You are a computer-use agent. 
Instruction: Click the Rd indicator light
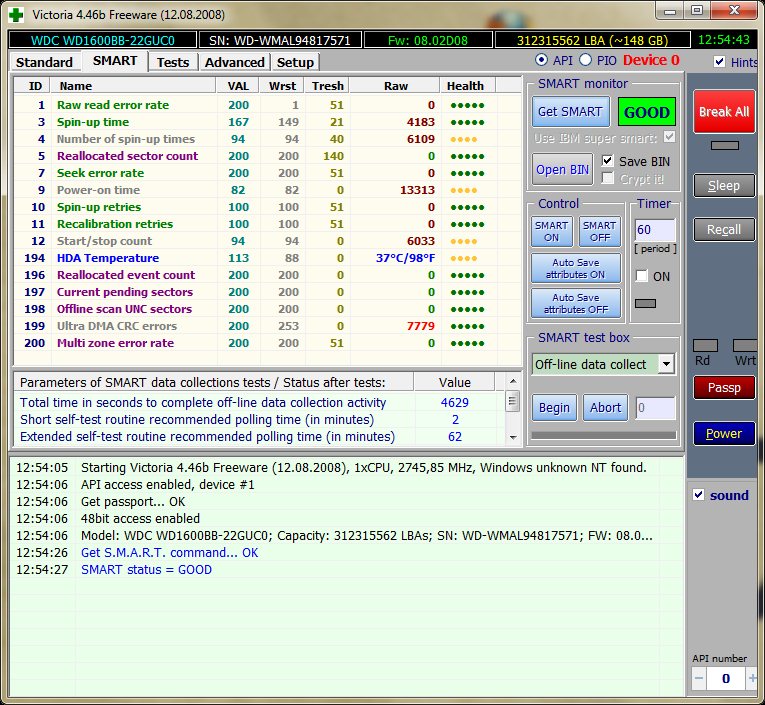click(x=705, y=345)
